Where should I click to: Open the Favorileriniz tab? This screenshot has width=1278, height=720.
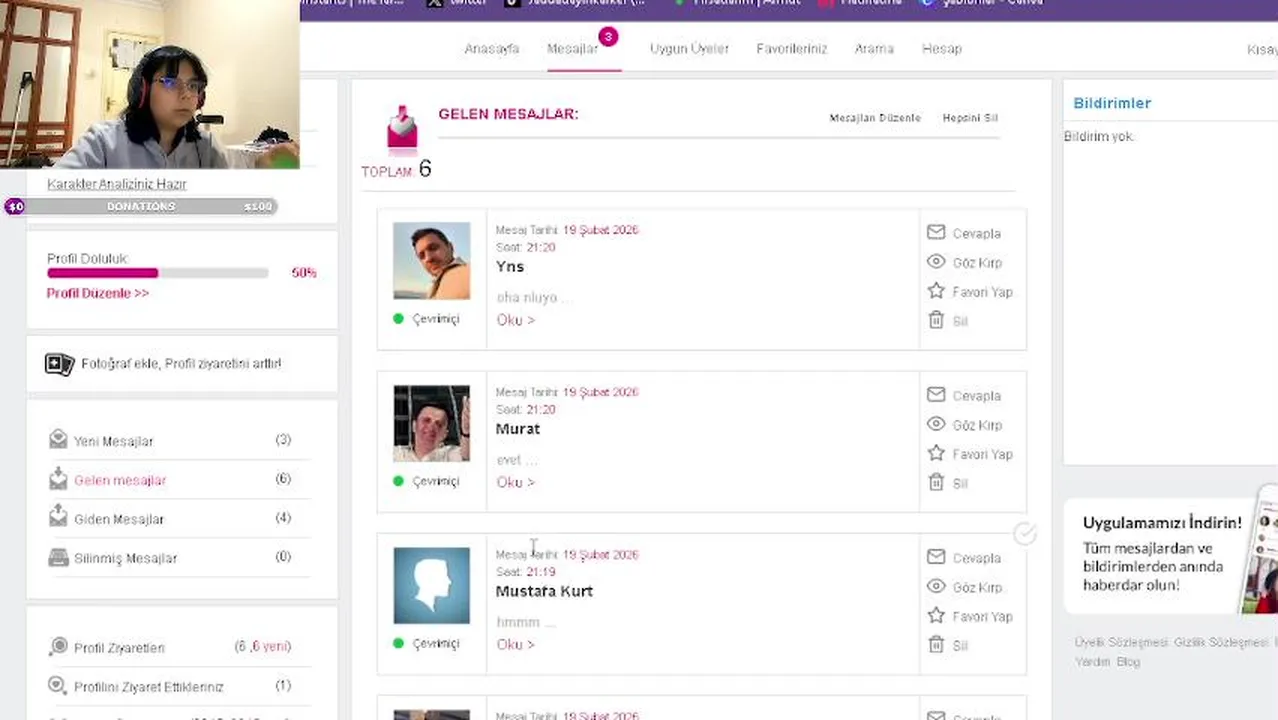pos(791,48)
